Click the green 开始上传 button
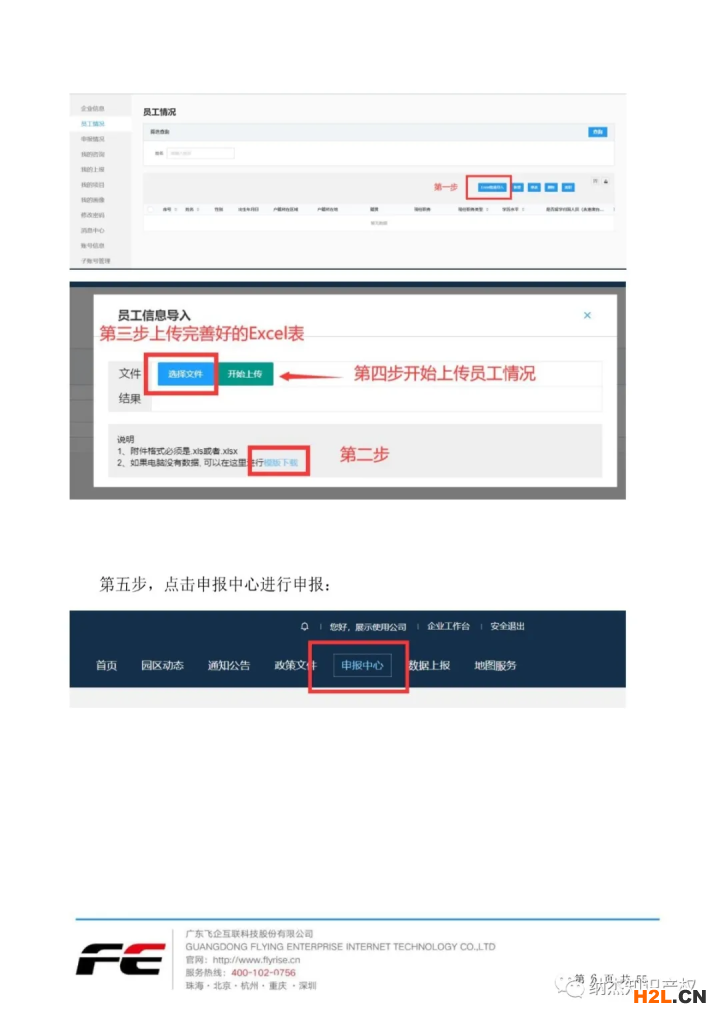The image size is (720, 1019). (245, 374)
